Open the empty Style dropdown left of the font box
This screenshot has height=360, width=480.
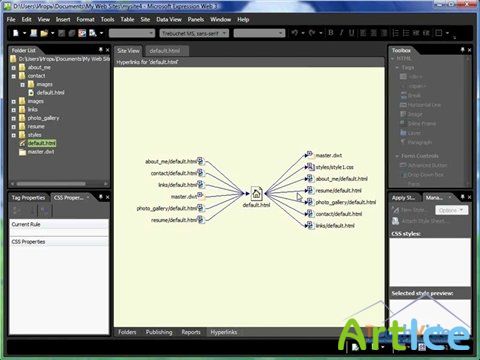pos(132,33)
